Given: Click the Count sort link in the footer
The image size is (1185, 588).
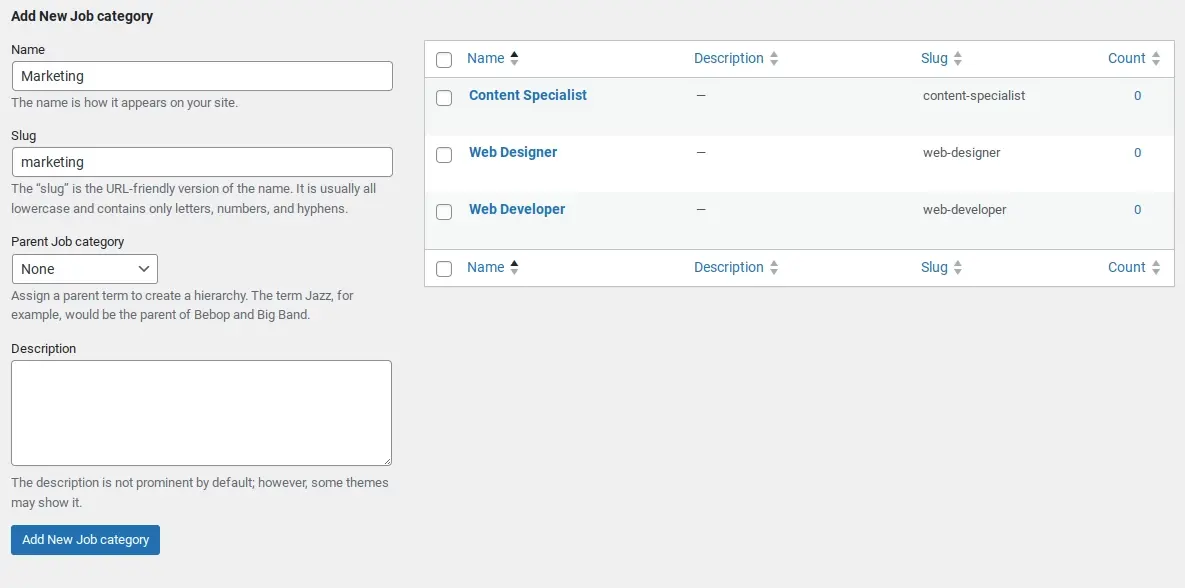Looking at the screenshot, I should [x=1134, y=267].
